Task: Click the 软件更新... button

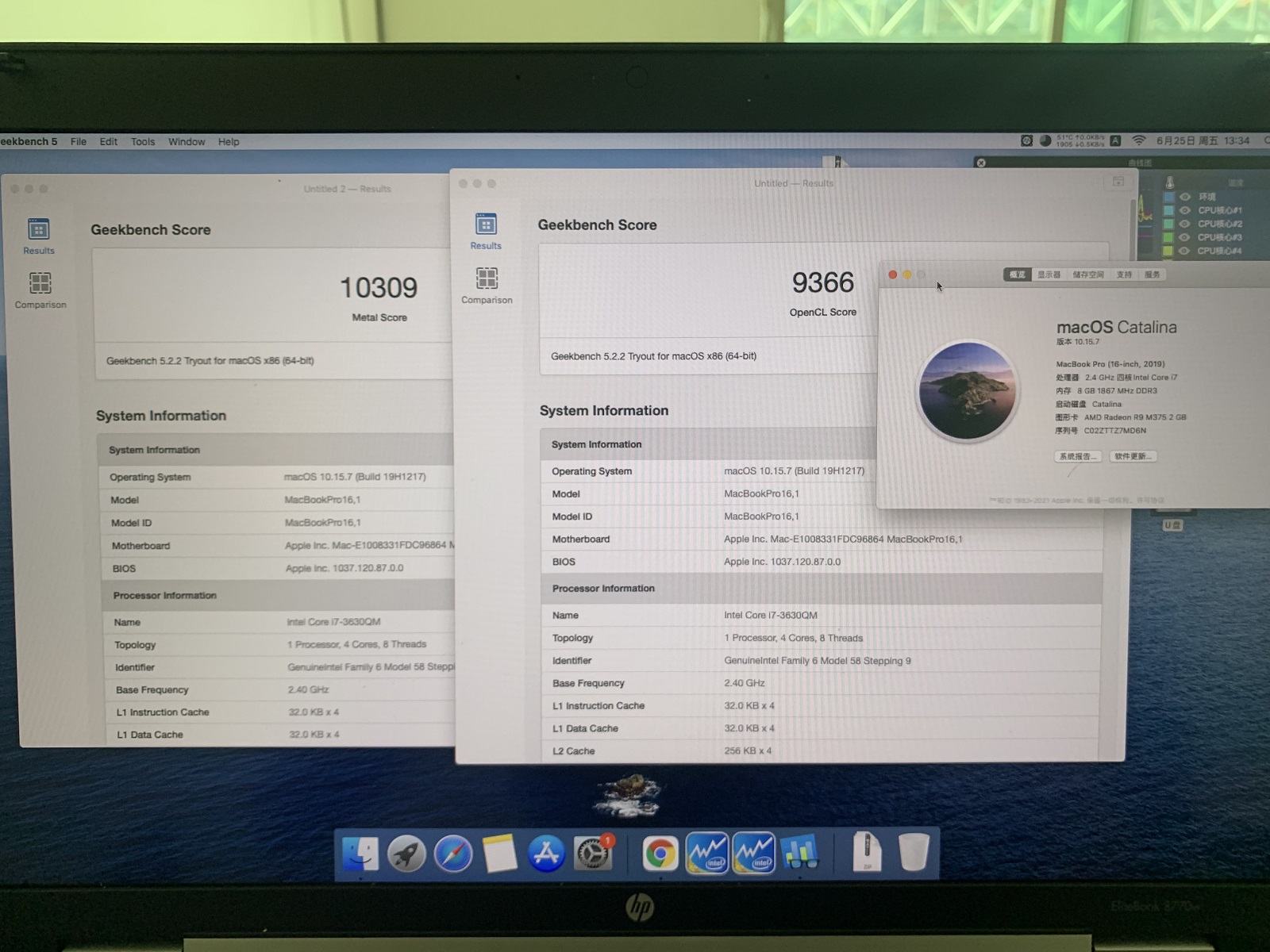Action: (x=1133, y=456)
